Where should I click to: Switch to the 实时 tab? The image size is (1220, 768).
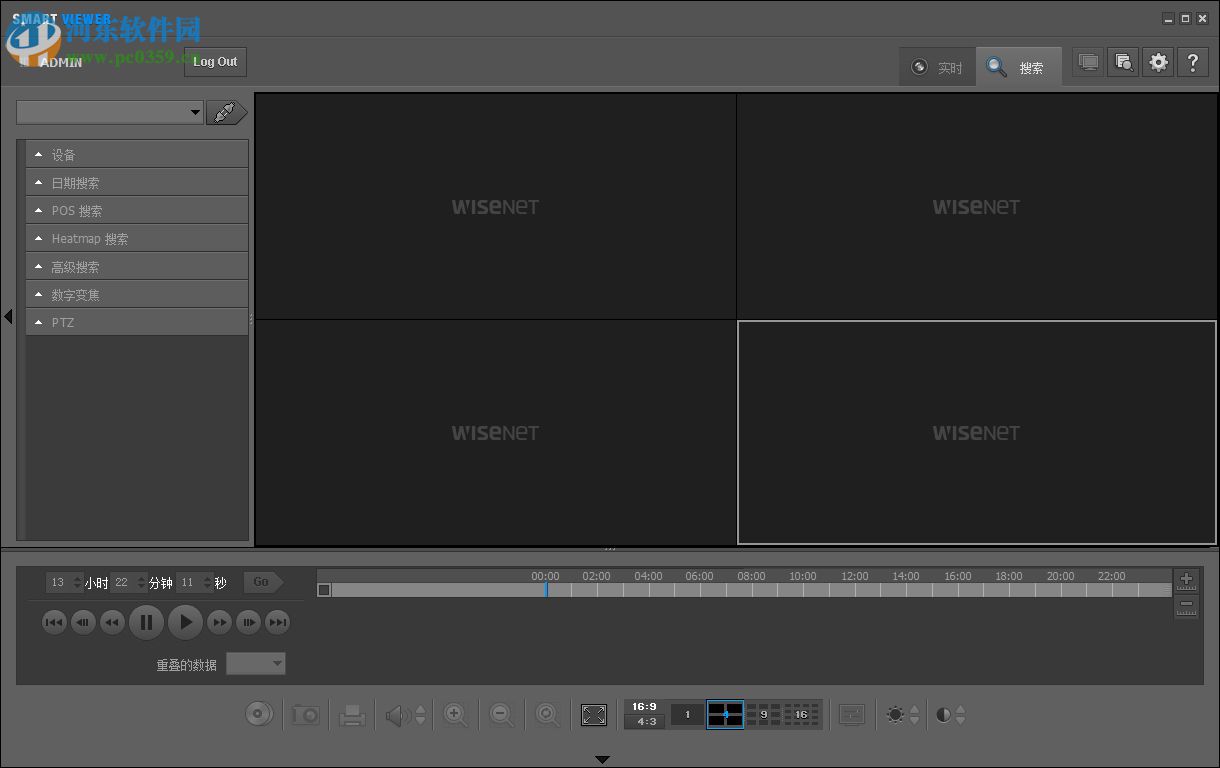point(937,68)
